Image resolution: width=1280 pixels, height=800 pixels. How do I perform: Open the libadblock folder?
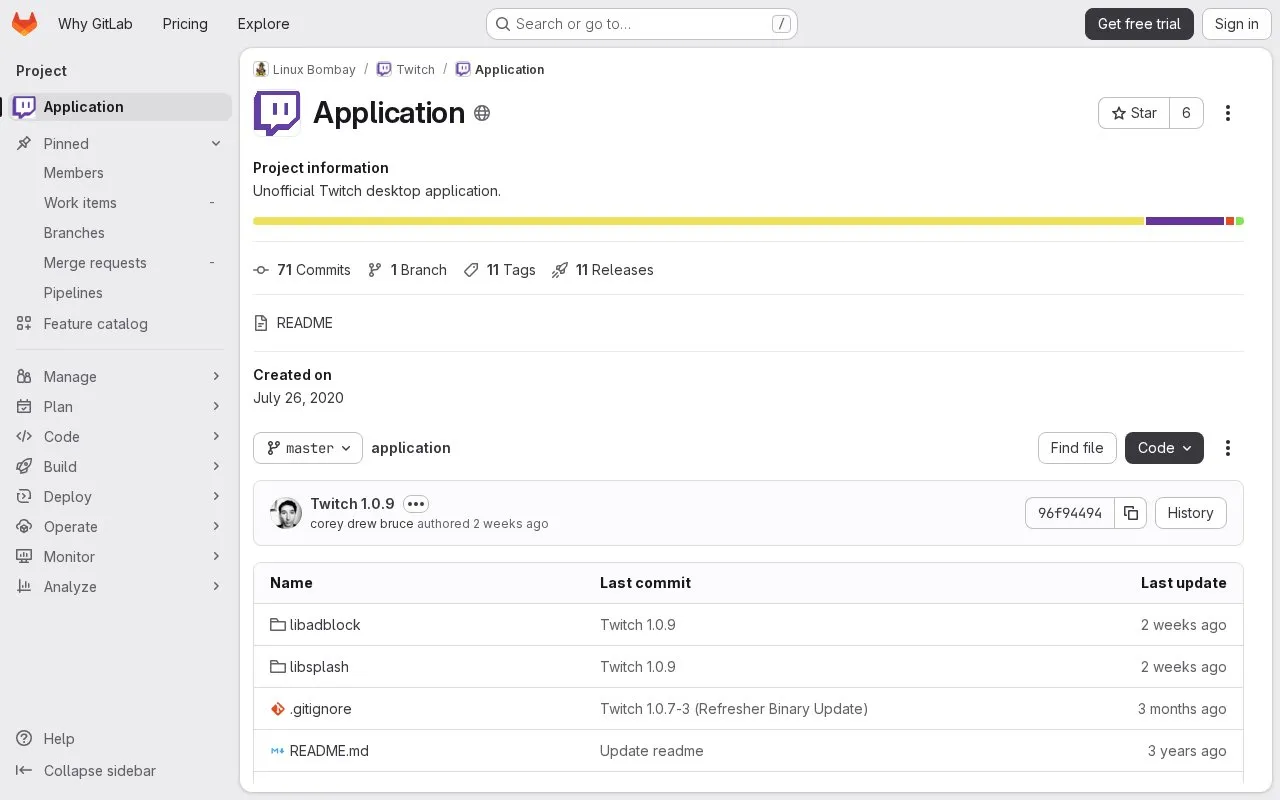(325, 625)
